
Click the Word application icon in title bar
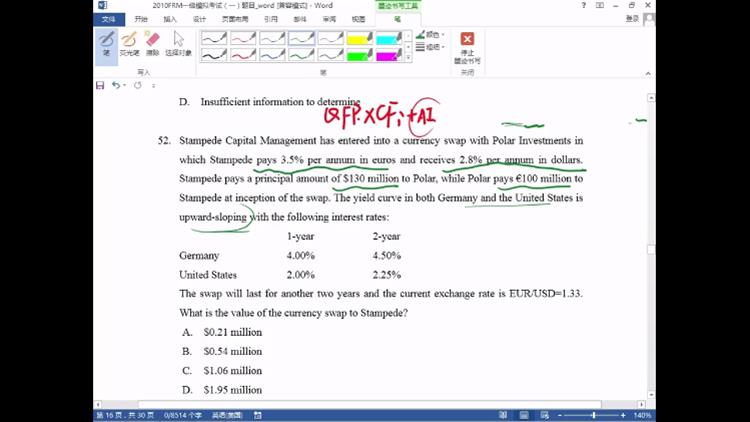pos(102,5)
